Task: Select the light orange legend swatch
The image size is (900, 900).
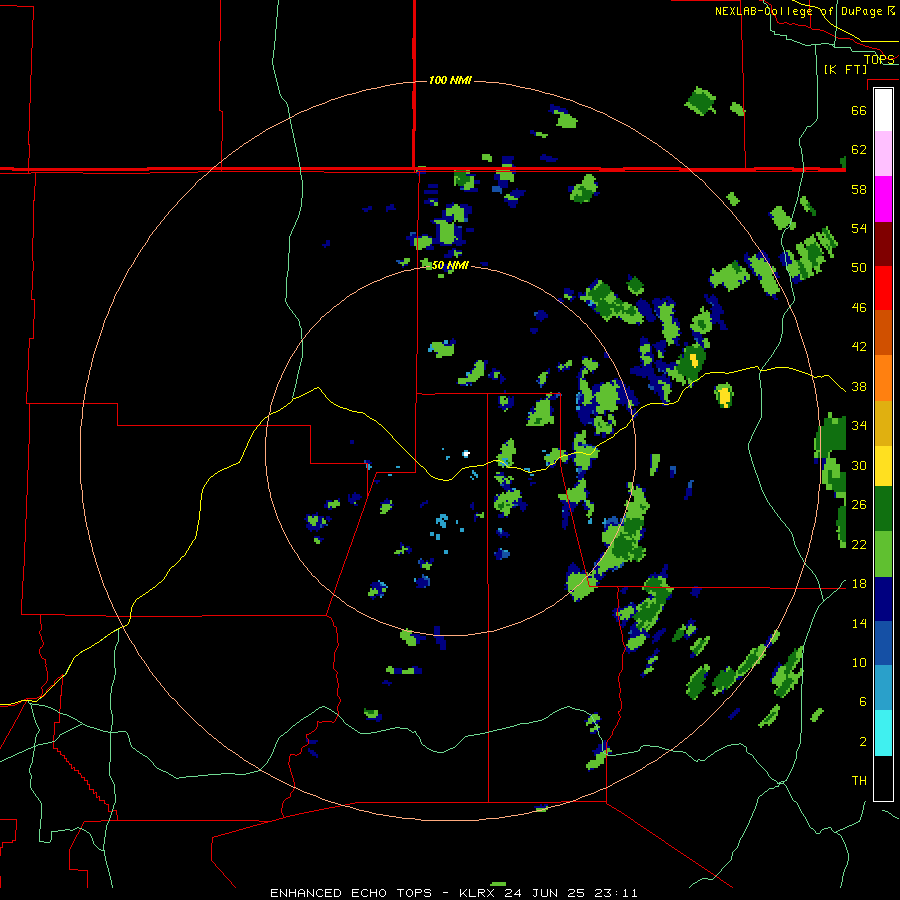Action: coord(883,378)
